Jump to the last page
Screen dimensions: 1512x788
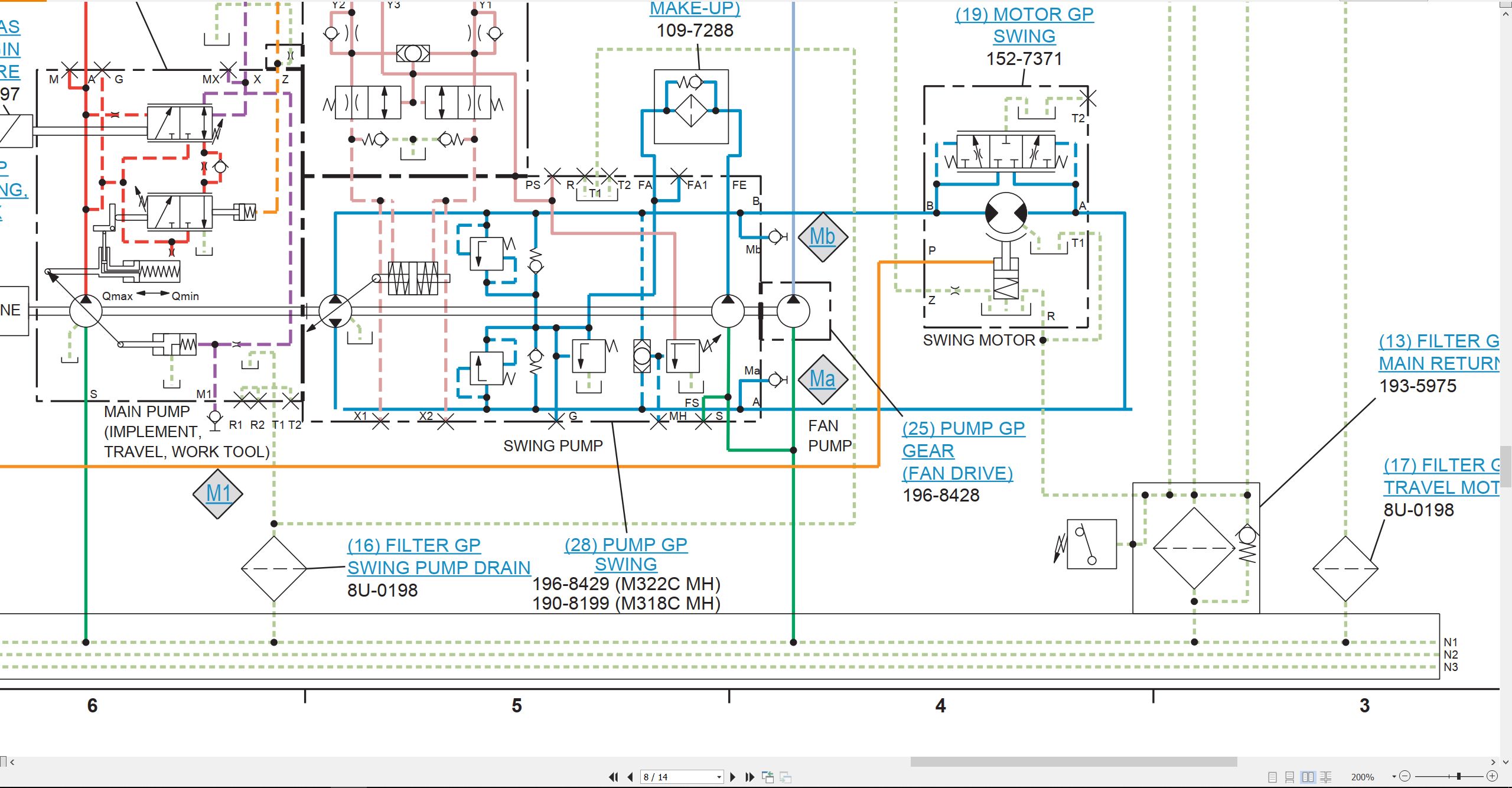coord(750,777)
